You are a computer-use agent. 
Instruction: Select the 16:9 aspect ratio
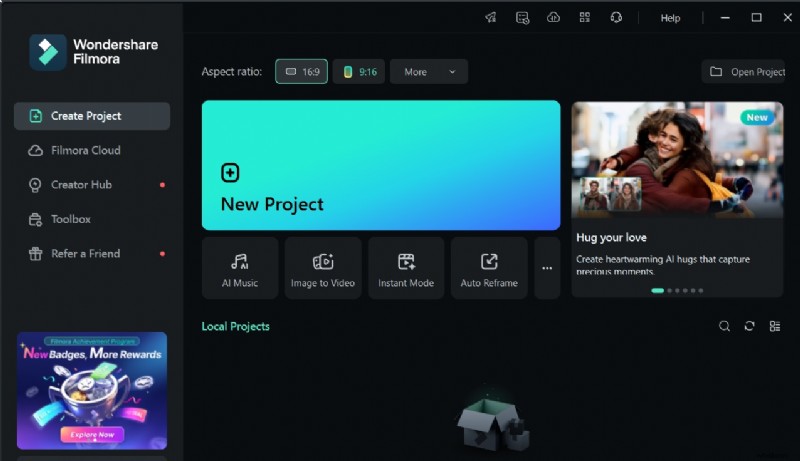click(x=301, y=72)
